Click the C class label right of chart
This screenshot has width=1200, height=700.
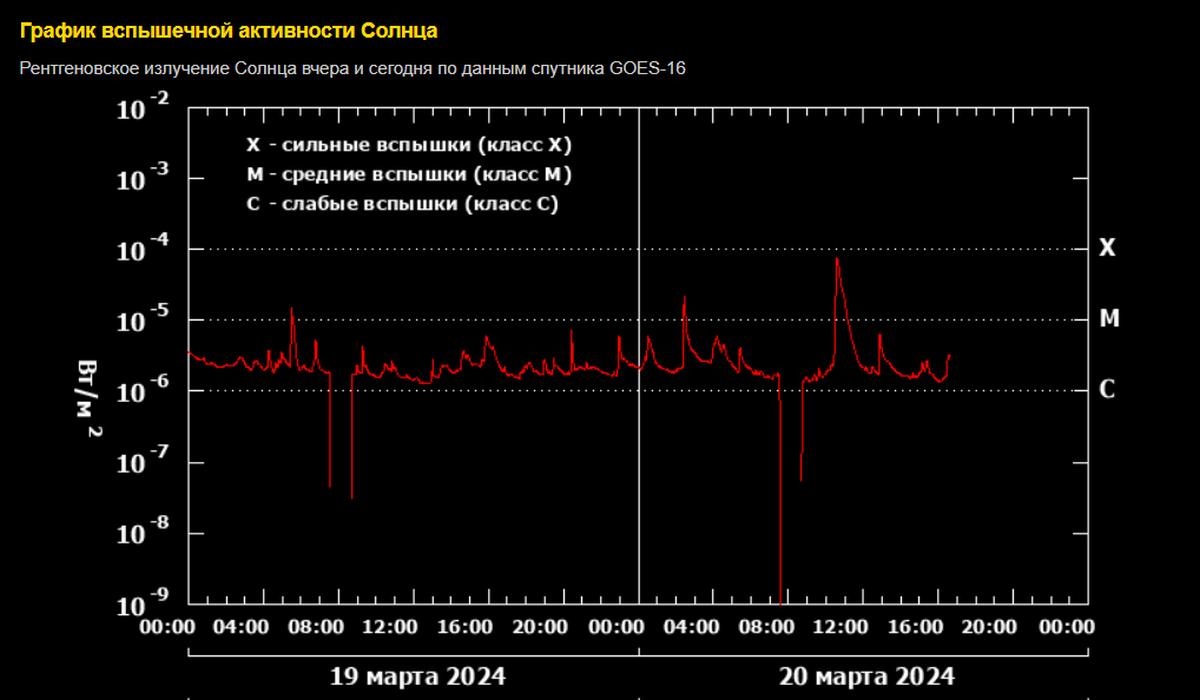tap(1107, 390)
